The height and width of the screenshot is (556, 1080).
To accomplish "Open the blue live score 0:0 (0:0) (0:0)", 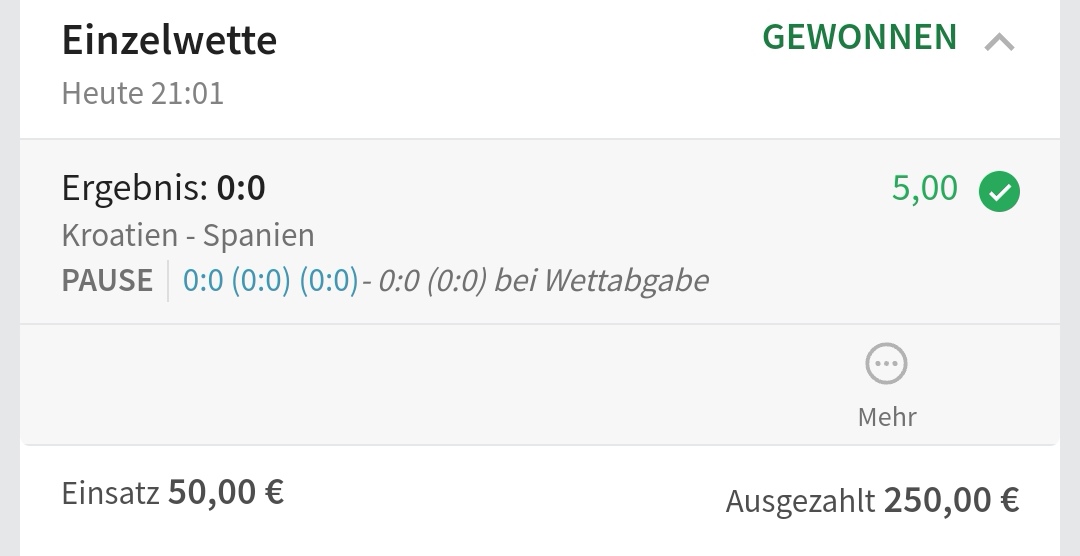I will (270, 281).
